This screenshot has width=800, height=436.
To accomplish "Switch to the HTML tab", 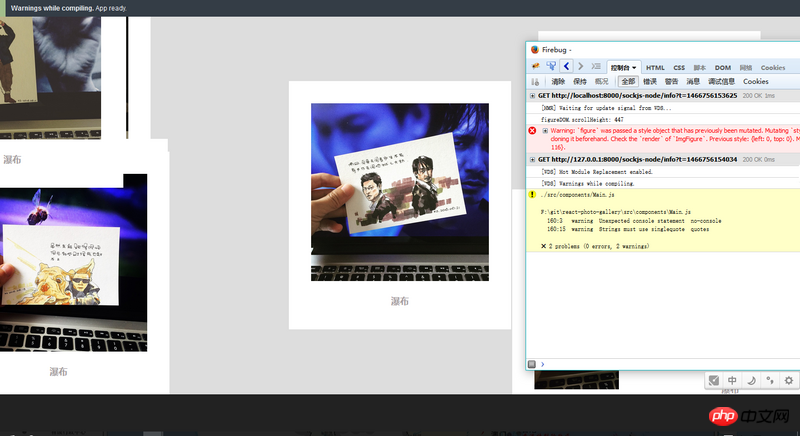I will [655, 67].
